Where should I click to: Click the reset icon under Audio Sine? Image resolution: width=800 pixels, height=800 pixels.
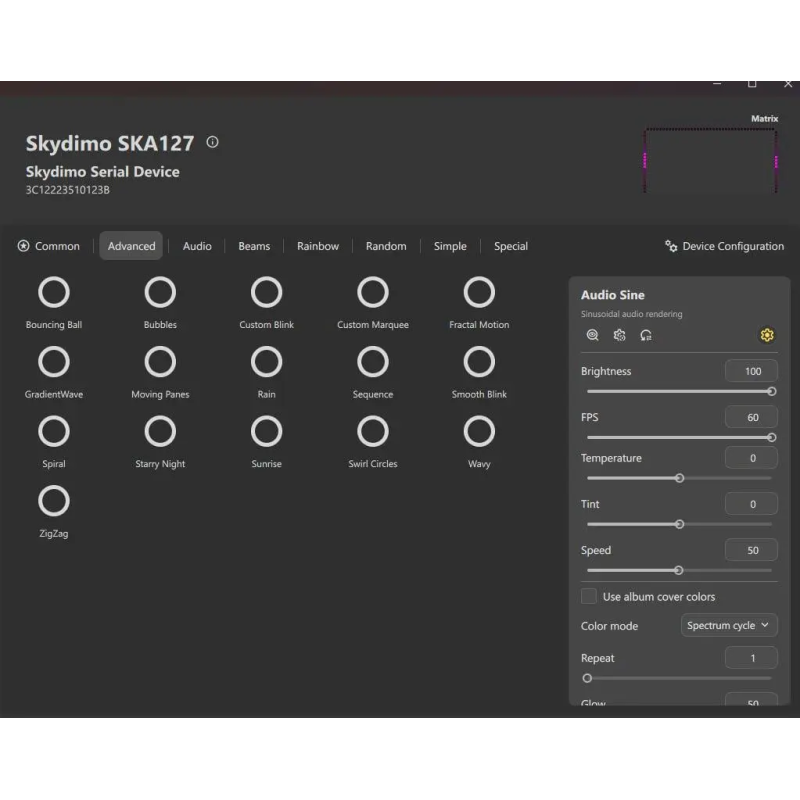click(x=646, y=335)
